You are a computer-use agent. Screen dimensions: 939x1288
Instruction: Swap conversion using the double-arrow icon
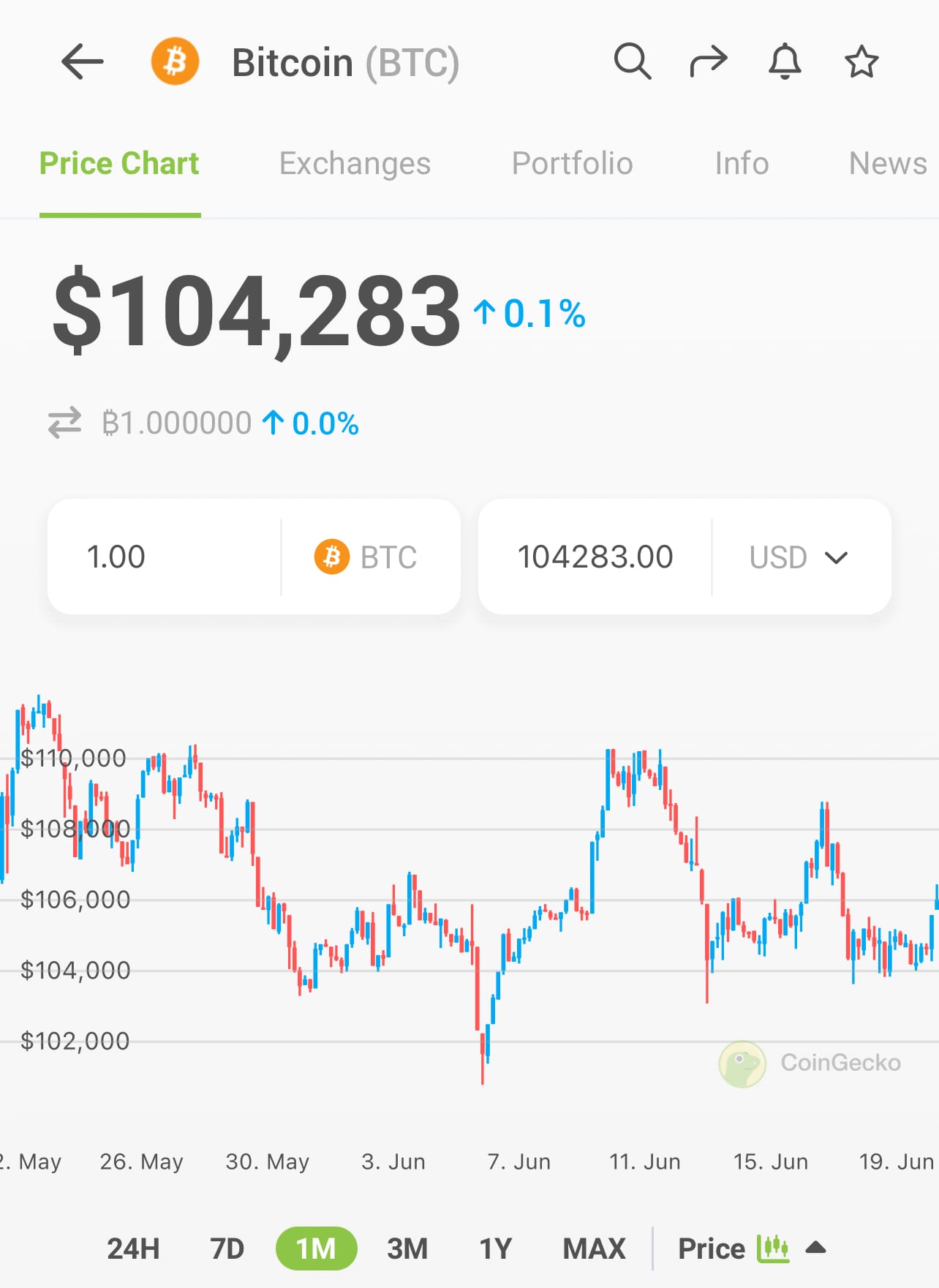(x=64, y=423)
